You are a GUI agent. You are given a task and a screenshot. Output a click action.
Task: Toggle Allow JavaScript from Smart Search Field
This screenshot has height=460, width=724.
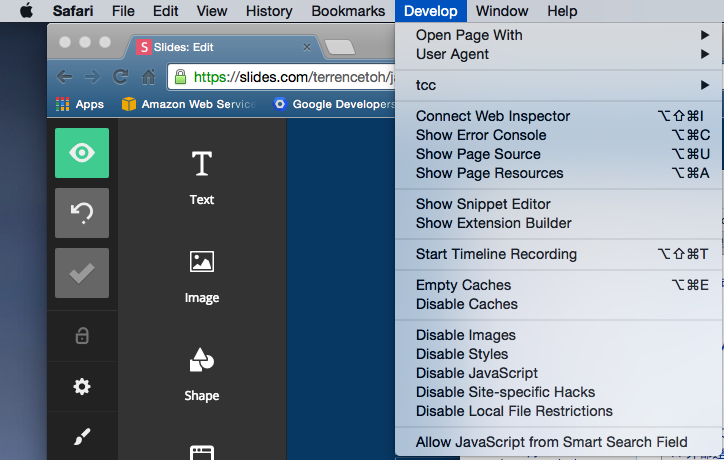click(559, 442)
